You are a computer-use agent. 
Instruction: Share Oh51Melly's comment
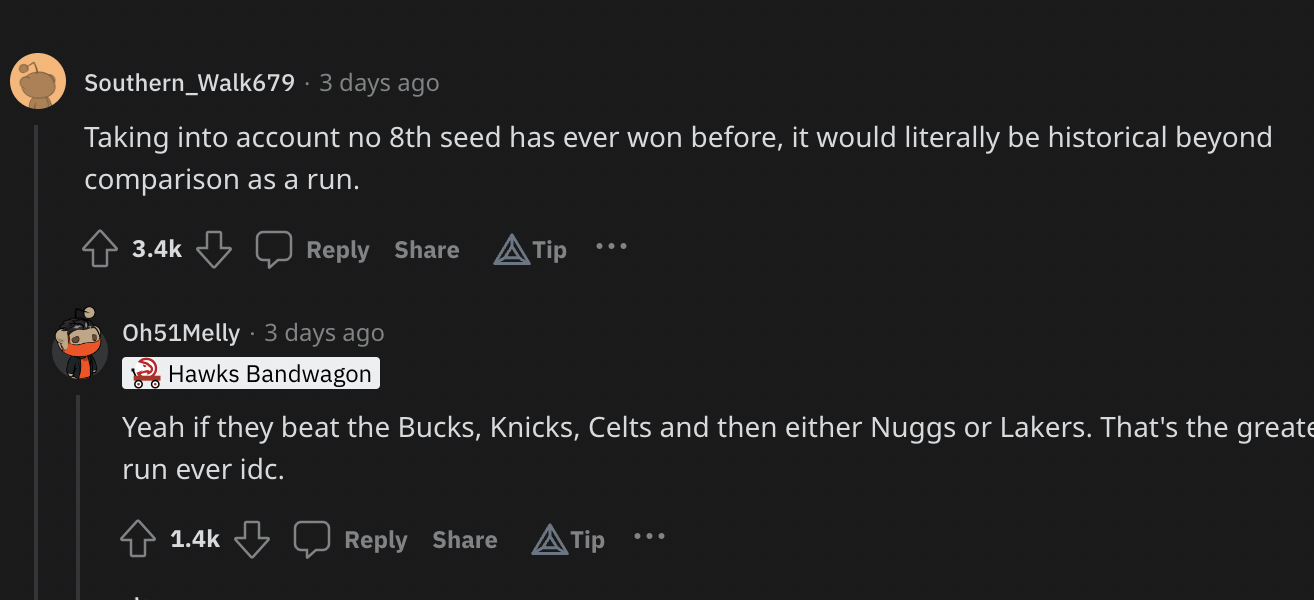tap(465, 540)
